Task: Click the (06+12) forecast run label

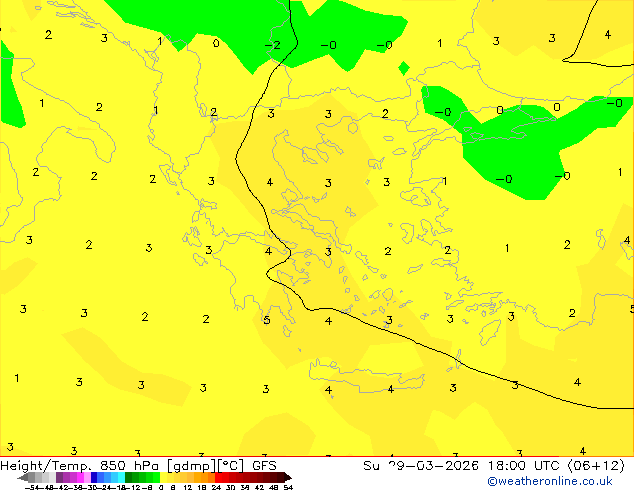Action: click(597, 466)
